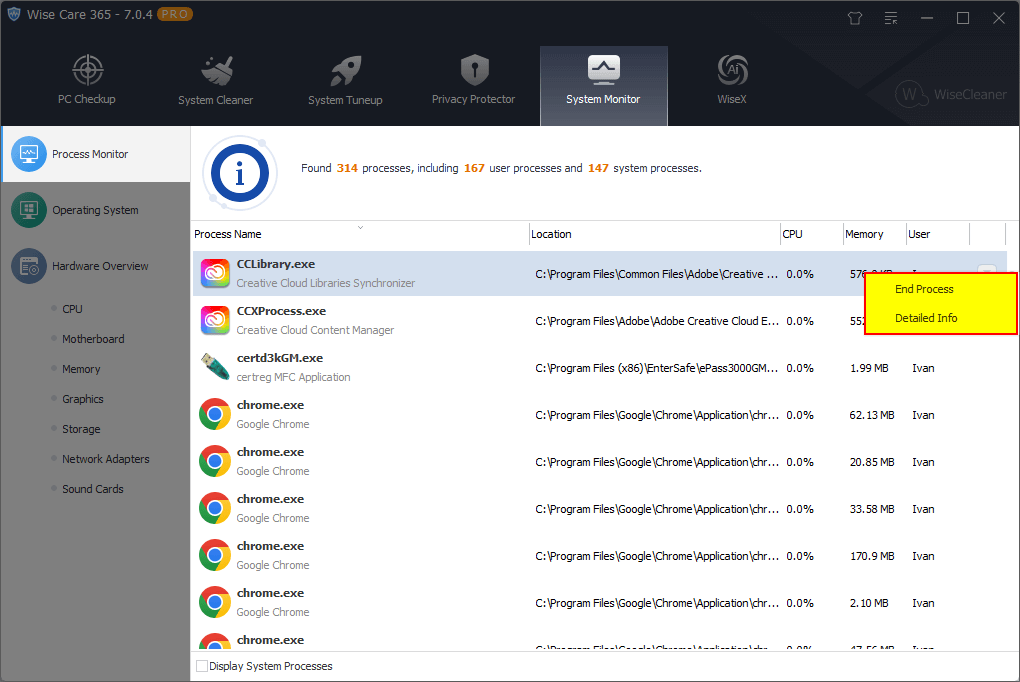Click the 167 user processes count
This screenshot has width=1020, height=682.
(474, 168)
